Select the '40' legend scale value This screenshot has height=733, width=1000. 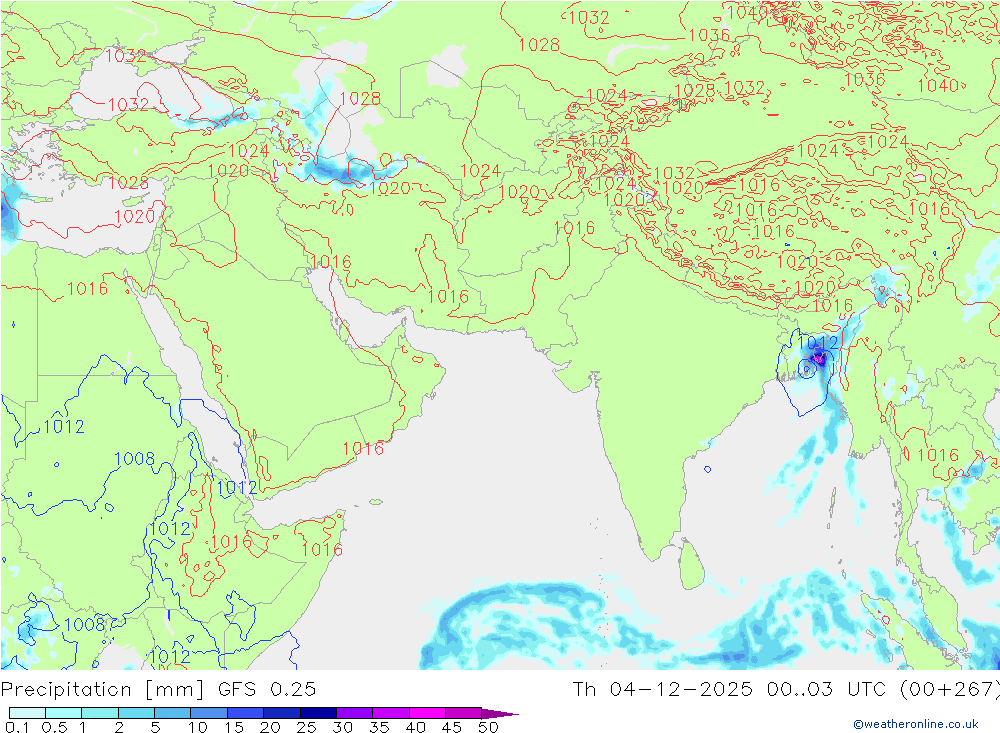[x=416, y=727]
